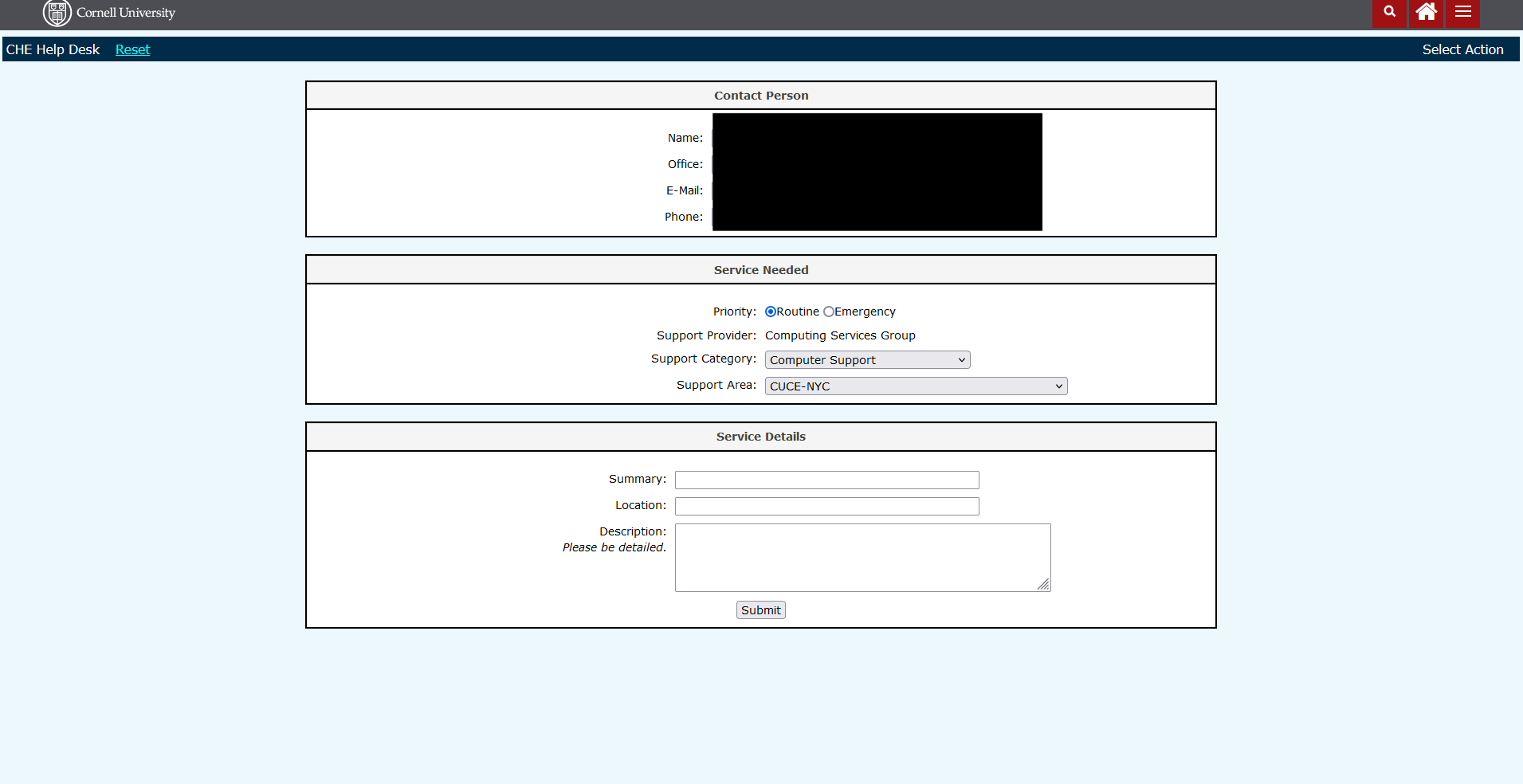Select the Emergency priority radio button
This screenshot has height=784, width=1523.
[x=828, y=312]
